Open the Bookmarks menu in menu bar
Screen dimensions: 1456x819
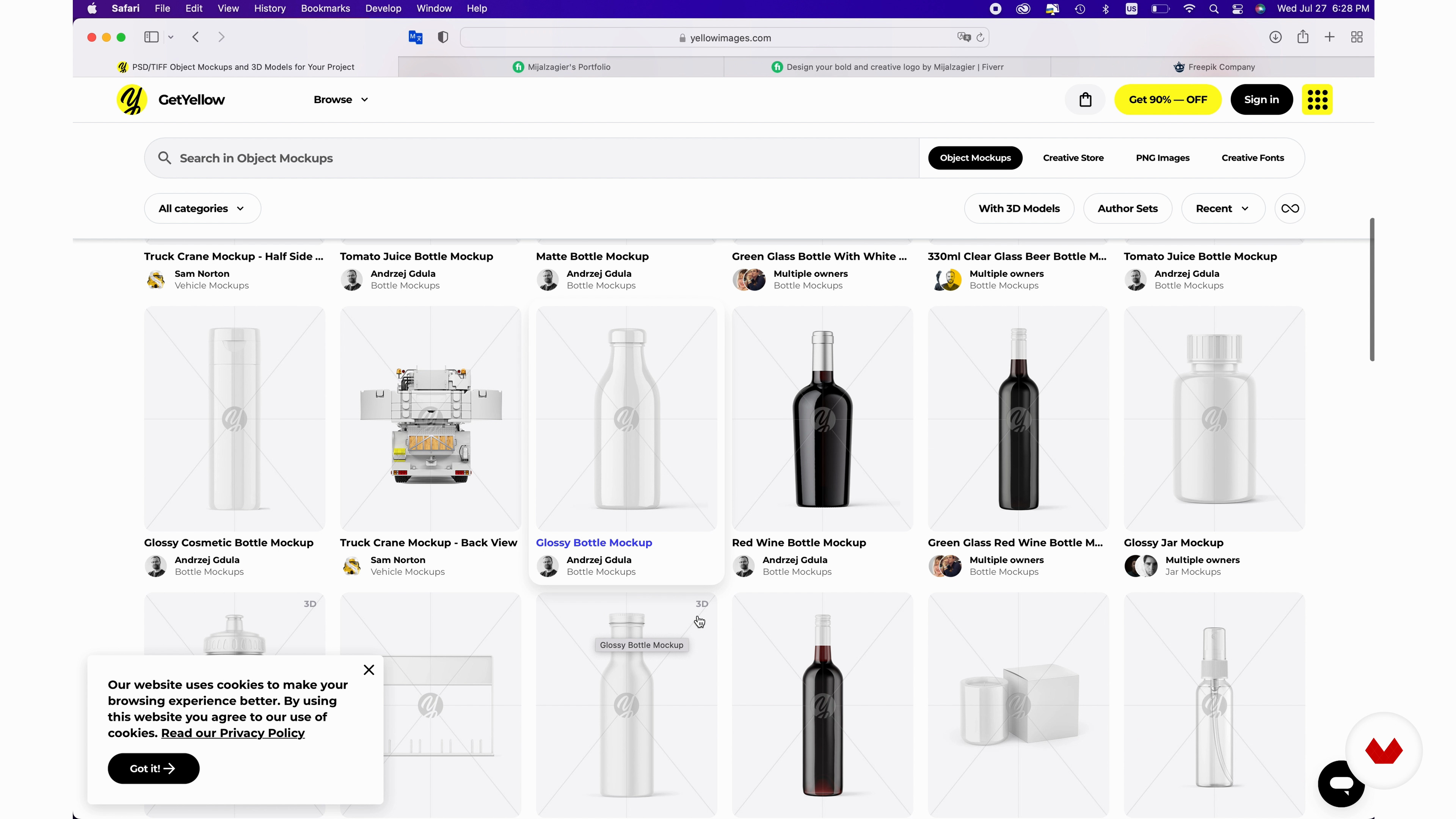pyautogui.click(x=325, y=8)
